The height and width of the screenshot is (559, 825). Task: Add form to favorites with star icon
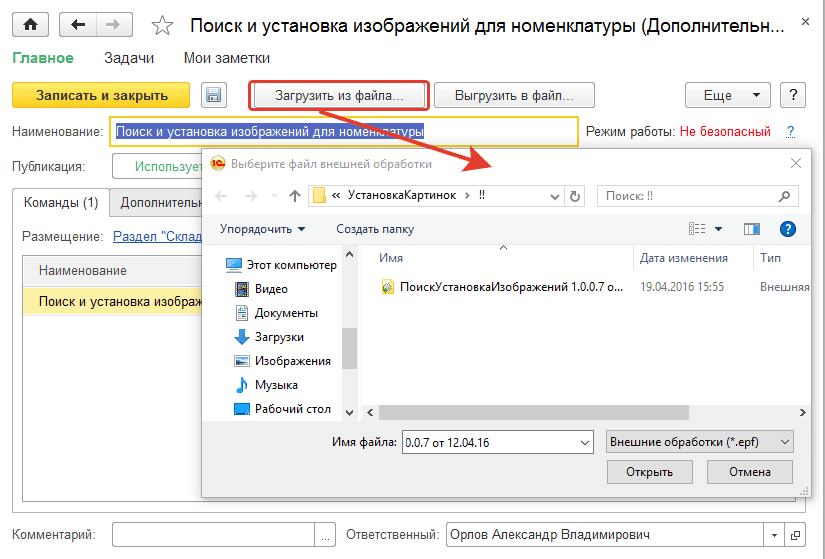162,25
